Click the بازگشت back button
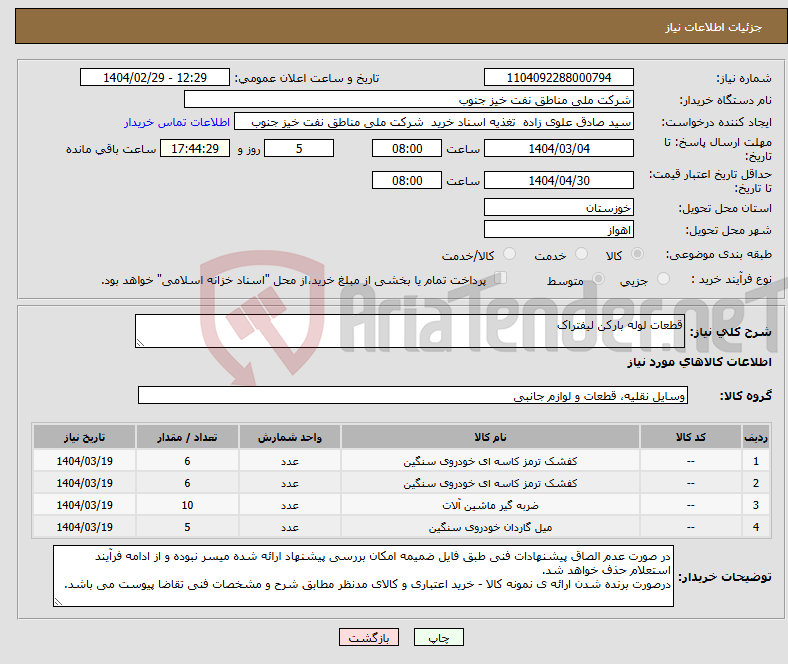Screen dimensions: 788x664 [x=369, y=637]
